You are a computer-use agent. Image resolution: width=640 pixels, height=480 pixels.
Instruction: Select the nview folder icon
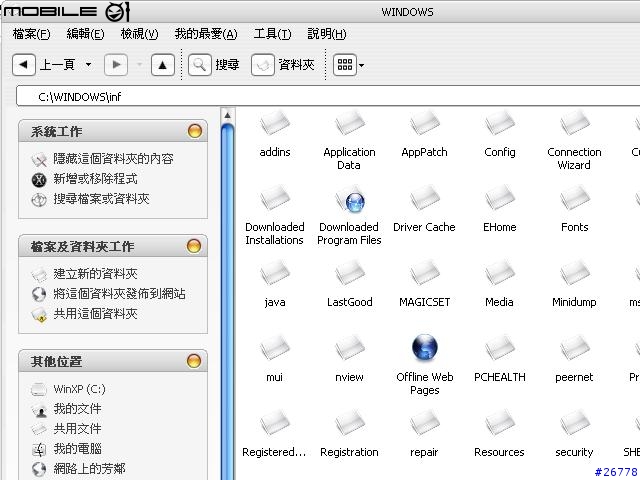coord(349,348)
